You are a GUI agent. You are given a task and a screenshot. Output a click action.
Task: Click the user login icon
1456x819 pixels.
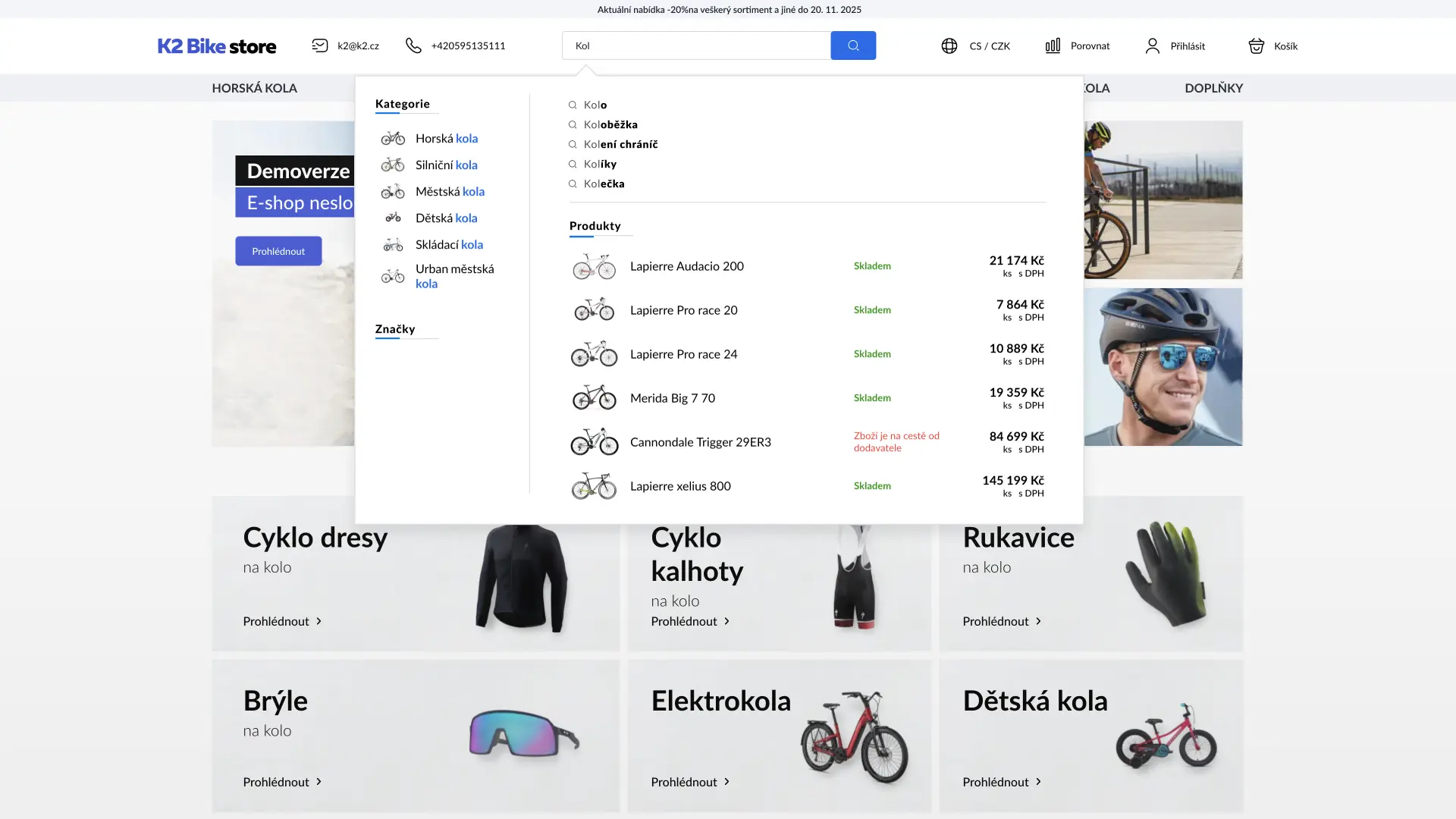point(1152,45)
